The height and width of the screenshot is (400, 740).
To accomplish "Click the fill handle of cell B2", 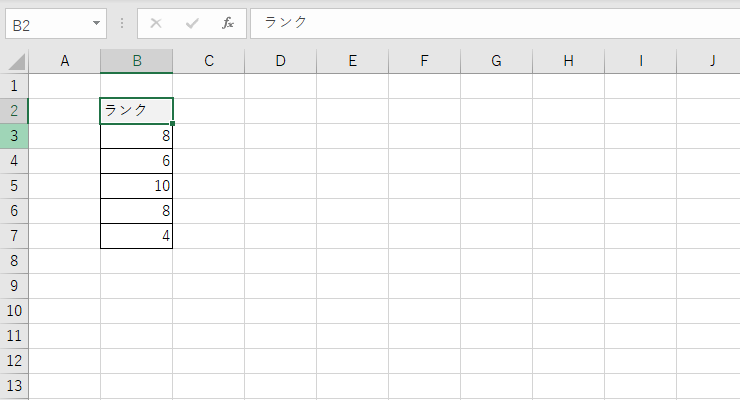I will 173,124.
